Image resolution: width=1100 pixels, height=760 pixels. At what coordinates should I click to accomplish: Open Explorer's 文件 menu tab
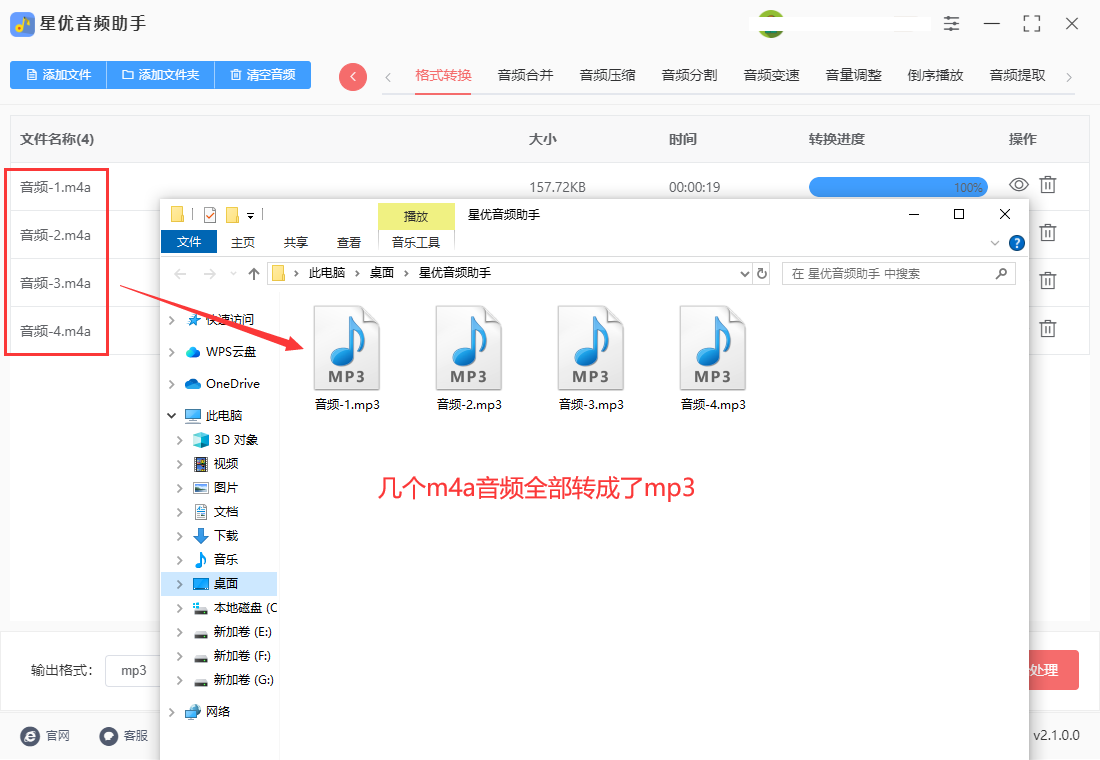(x=189, y=242)
